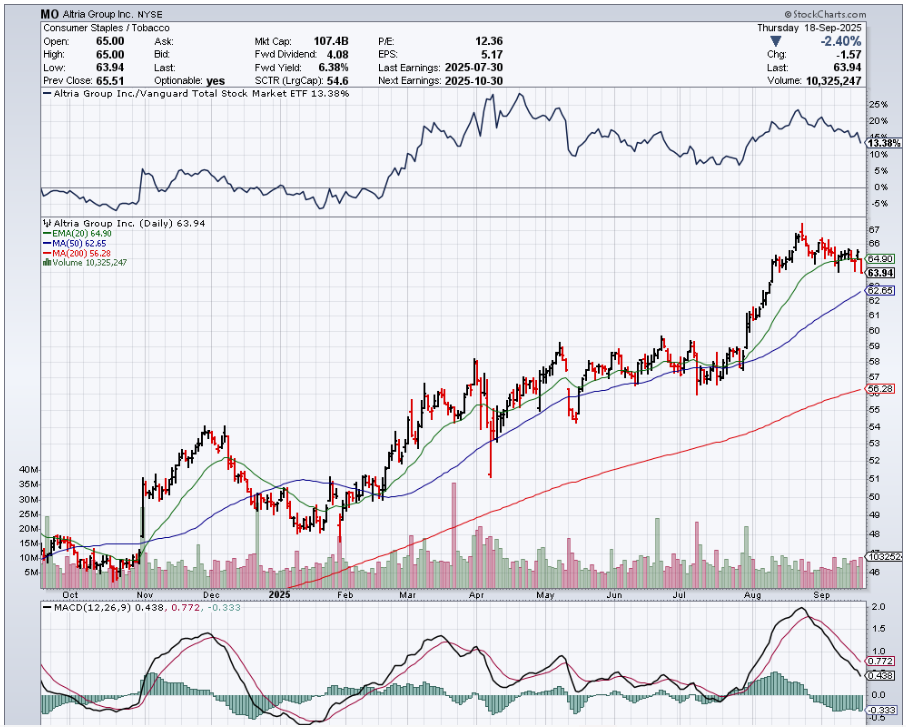Click the Sep label on the time axis
This screenshot has width=906, height=727.
point(822,595)
